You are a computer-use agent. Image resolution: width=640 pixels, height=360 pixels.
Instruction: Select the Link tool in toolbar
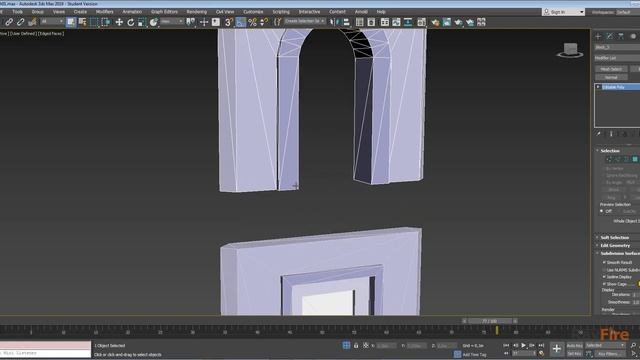click(9, 22)
